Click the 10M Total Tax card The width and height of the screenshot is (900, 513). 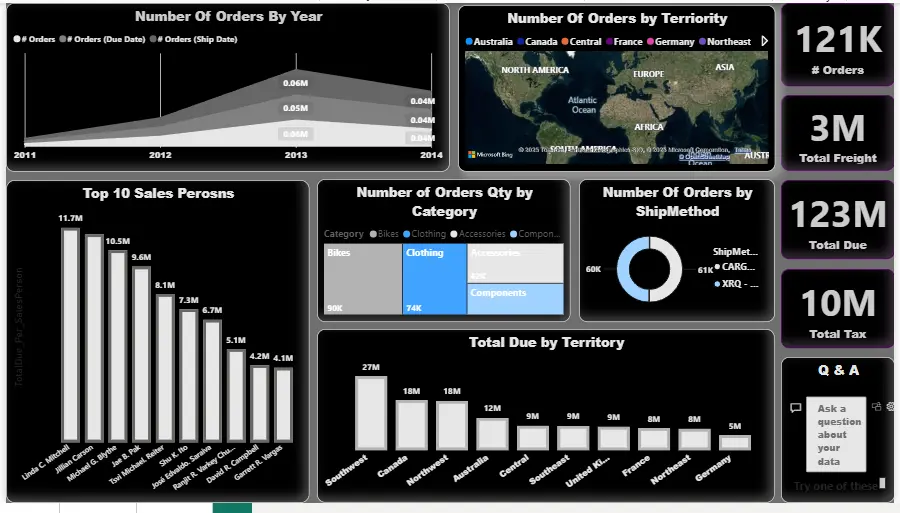pos(837,309)
